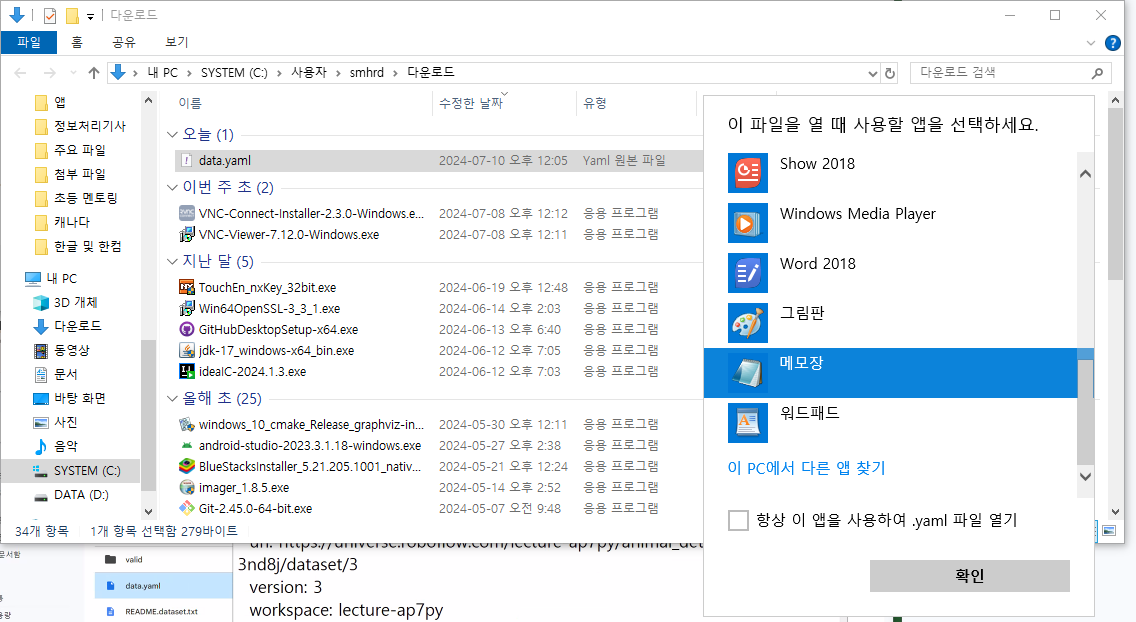Navigate to 내 PC in the address path
This screenshot has width=1136, height=622.
click(x=162, y=72)
